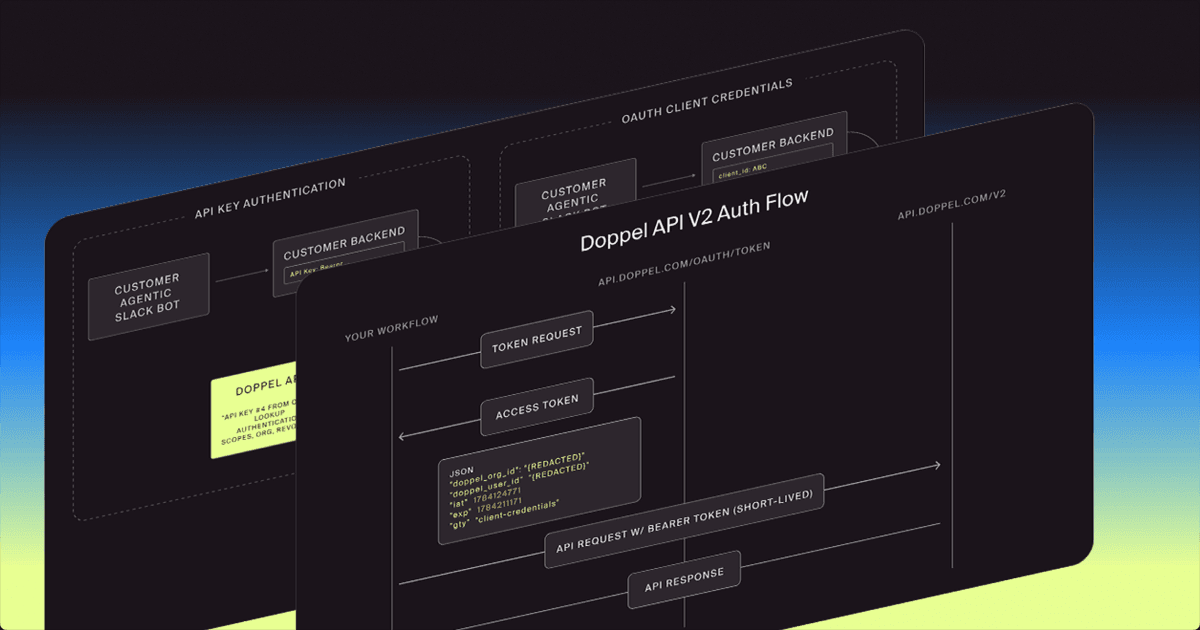
Task: Click CUSTOMER BACKEND box in API Key Authentication panel
Action: click(x=344, y=254)
